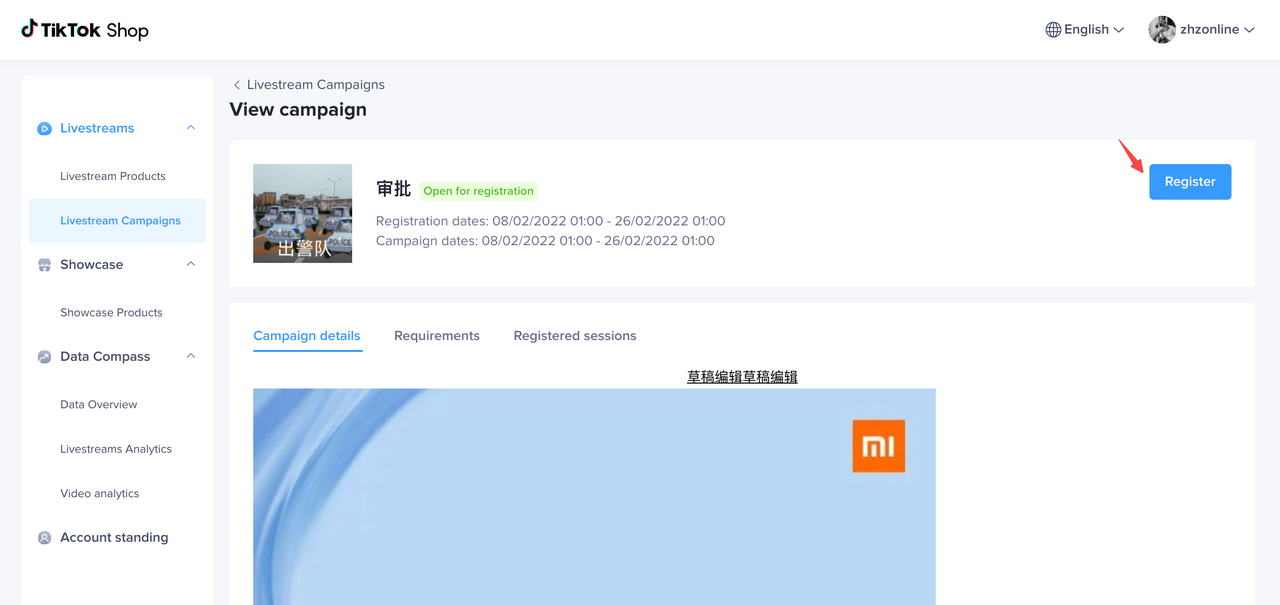Click the Register button
The width and height of the screenshot is (1280, 605).
[x=1190, y=182]
